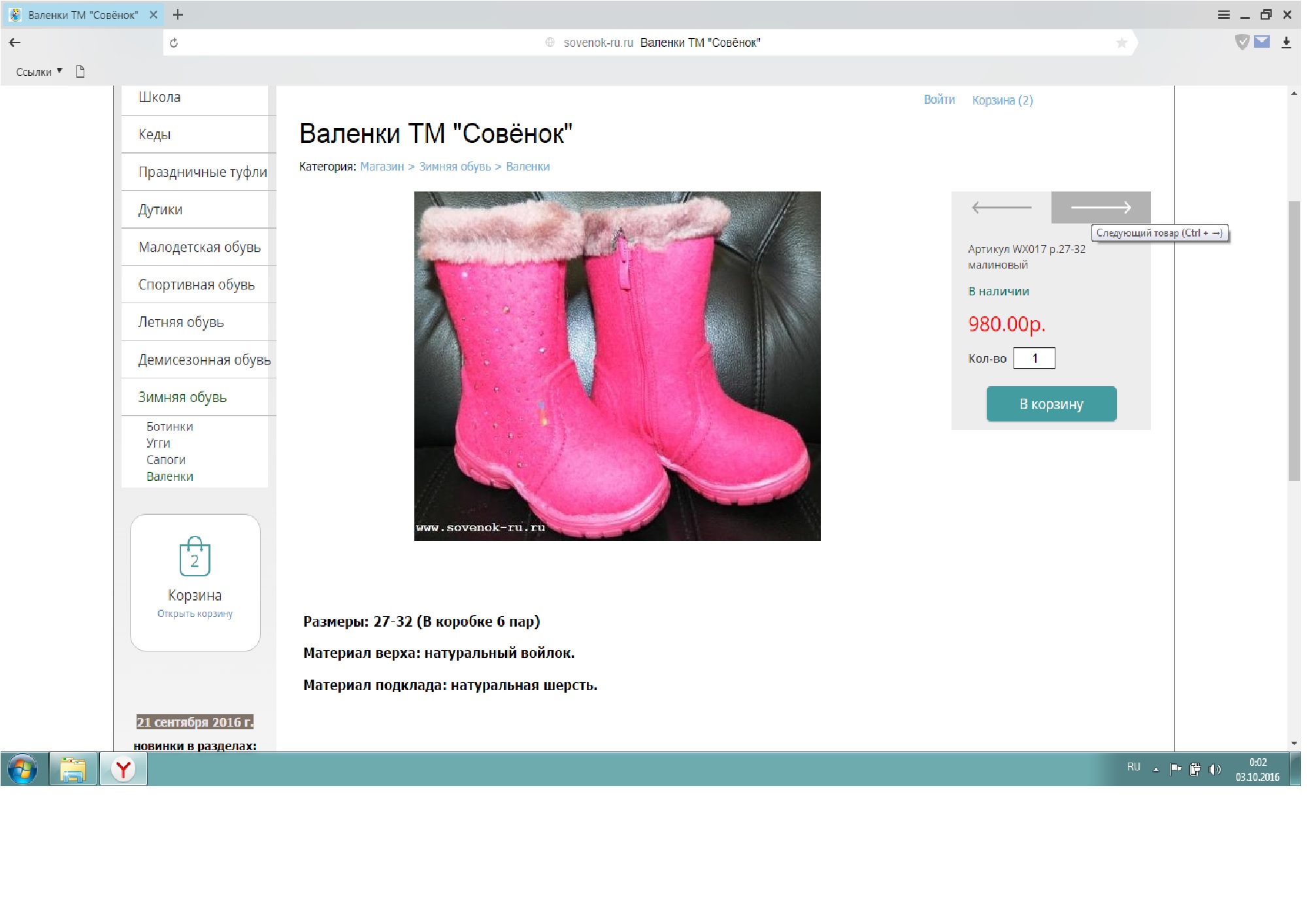This screenshot has height=924, width=1307.
Task: Select Валенки subcategory in sidebar
Action: 170,476
